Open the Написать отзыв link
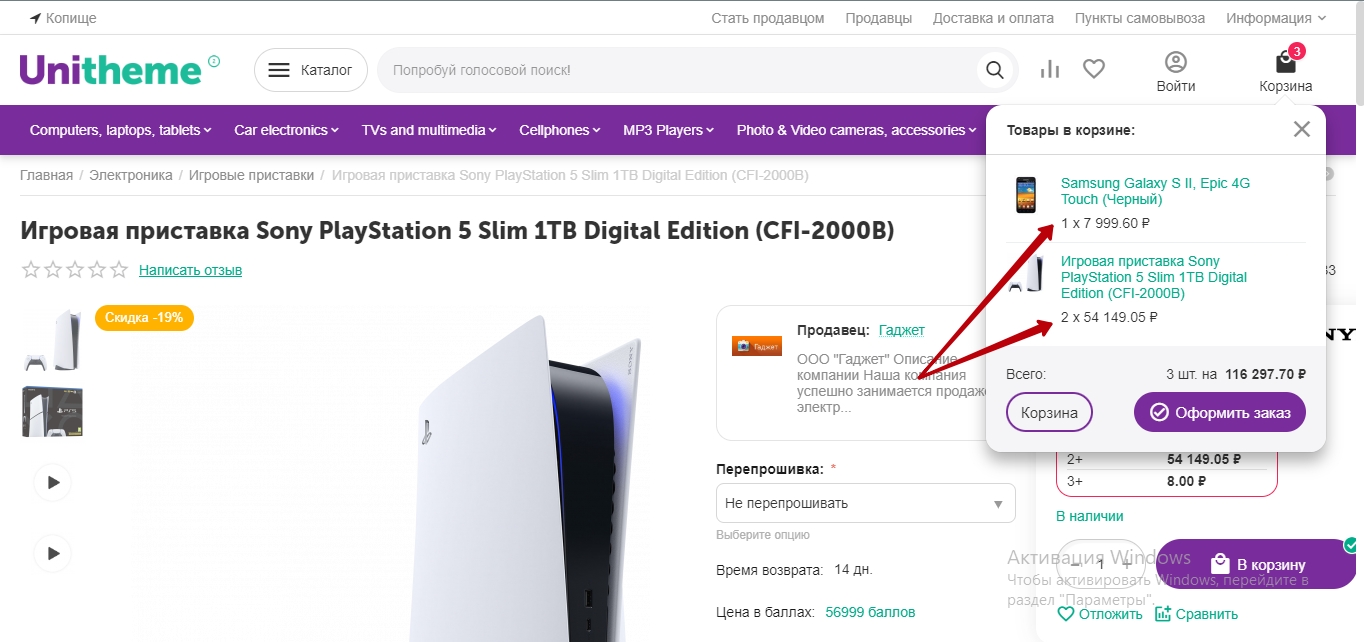The width and height of the screenshot is (1364, 642). click(190, 270)
